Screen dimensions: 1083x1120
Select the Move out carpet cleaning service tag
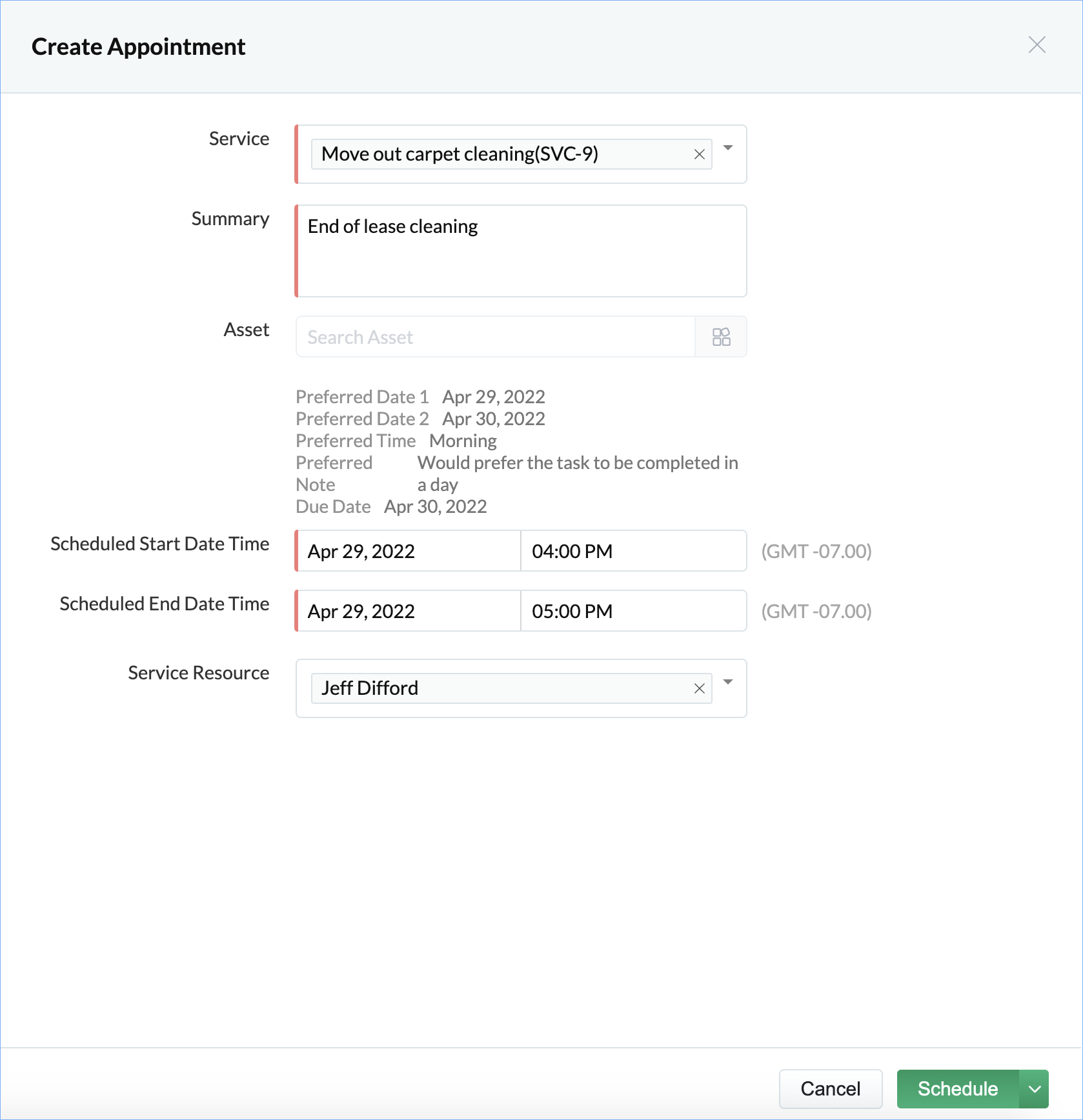[460, 154]
